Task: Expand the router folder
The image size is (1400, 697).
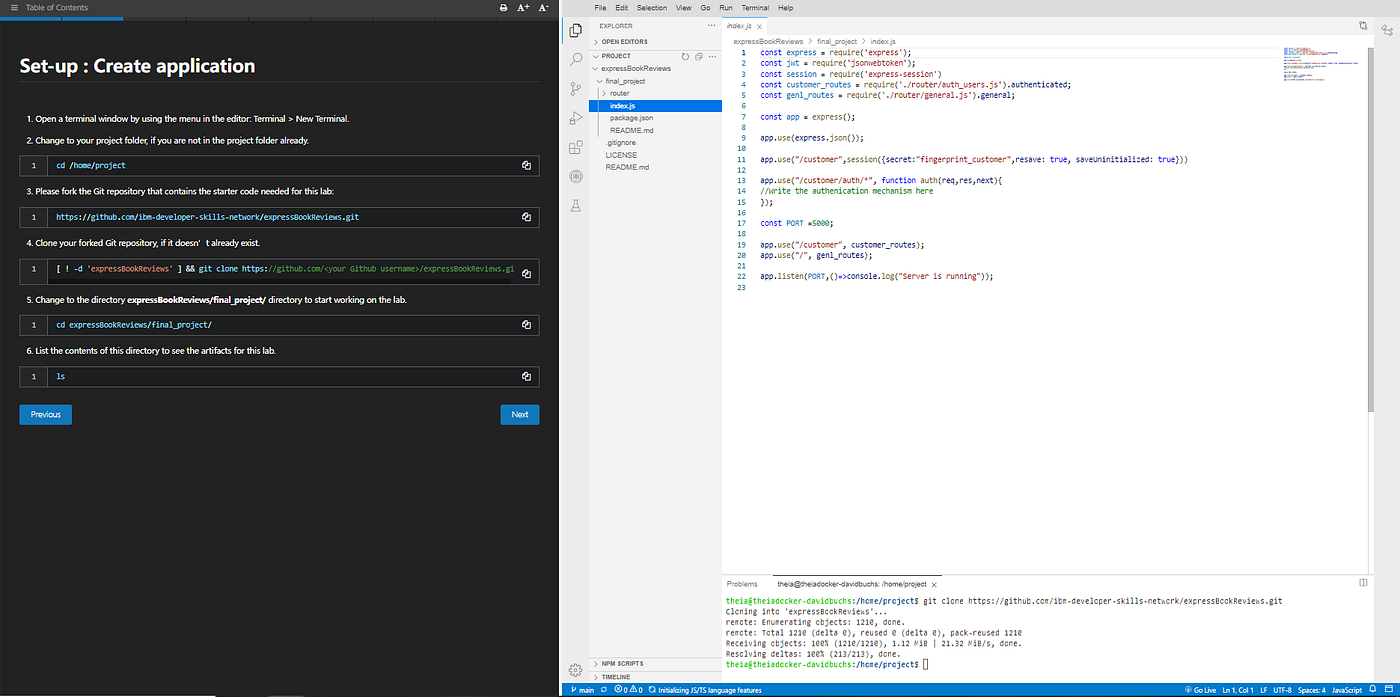Action: (619, 93)
